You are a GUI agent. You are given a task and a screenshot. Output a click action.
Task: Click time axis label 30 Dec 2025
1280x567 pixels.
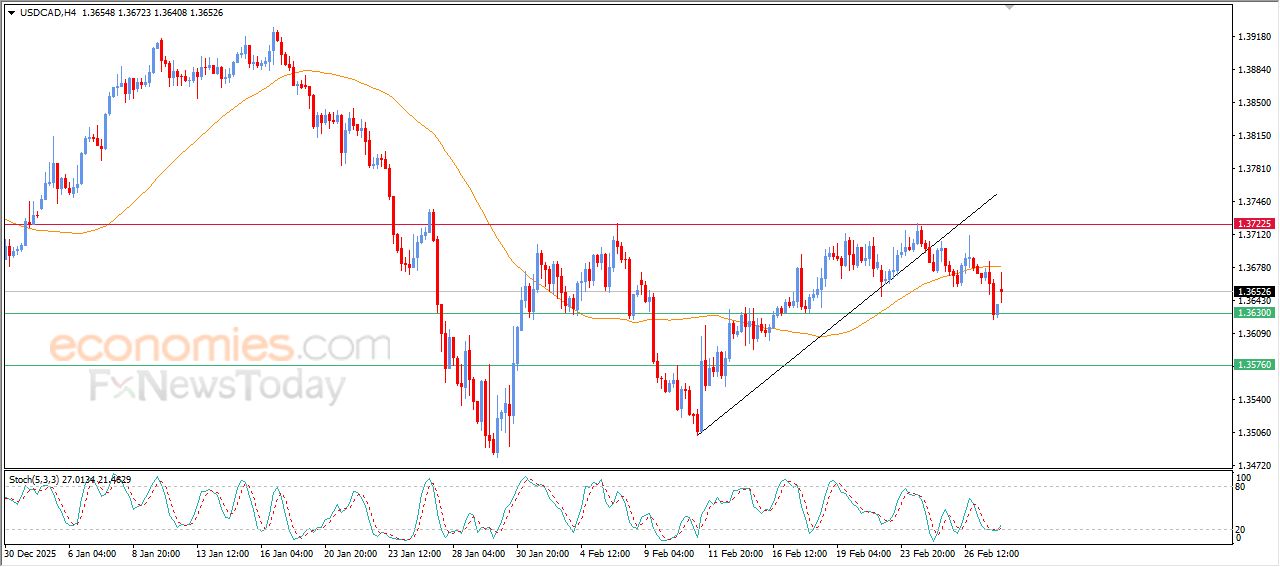pos(28,553)
